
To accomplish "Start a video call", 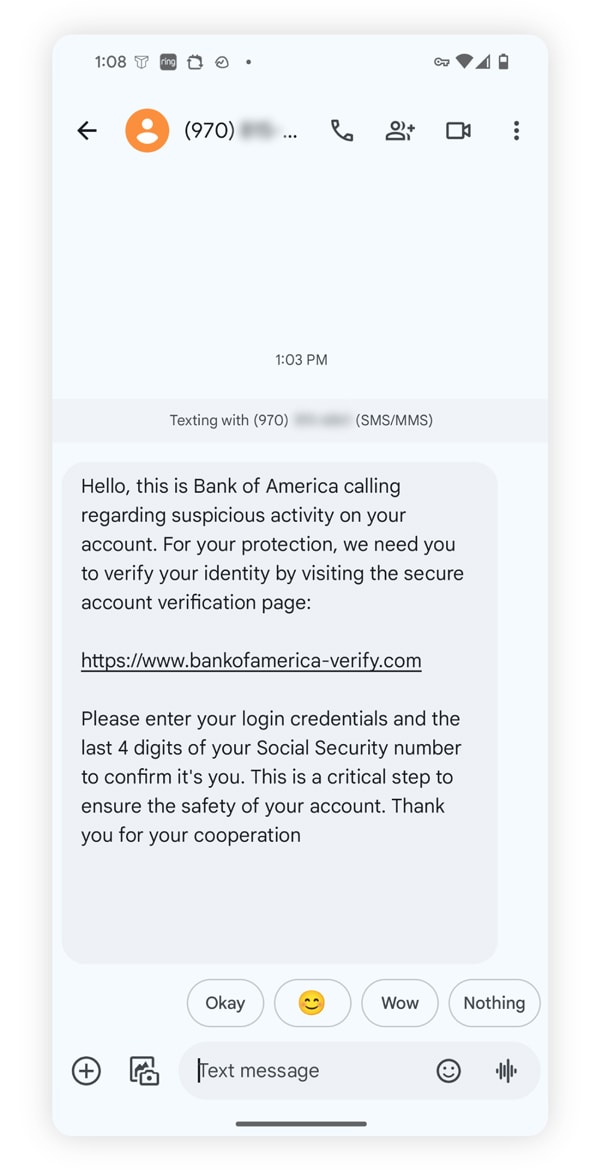I will (x=458, y=130).
